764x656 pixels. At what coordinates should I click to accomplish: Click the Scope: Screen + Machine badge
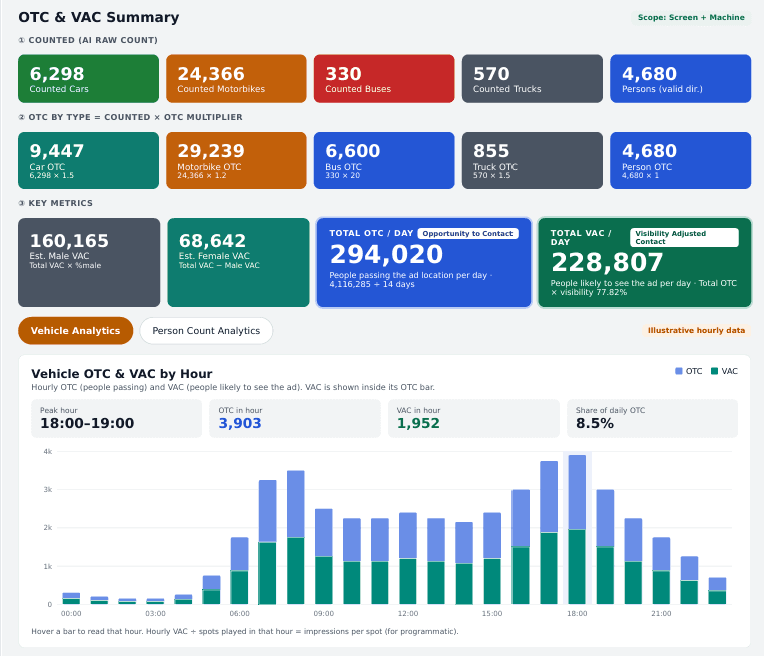691,18
